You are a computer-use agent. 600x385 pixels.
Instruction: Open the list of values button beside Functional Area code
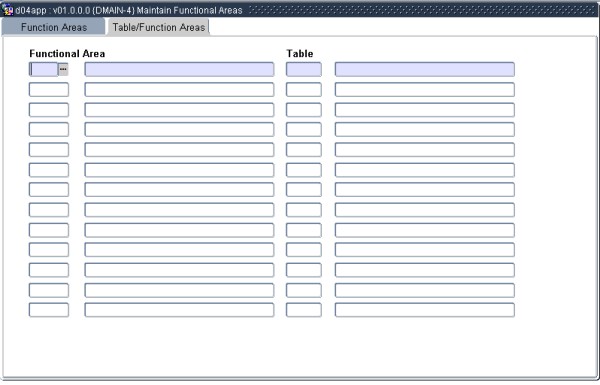[63, 69]
